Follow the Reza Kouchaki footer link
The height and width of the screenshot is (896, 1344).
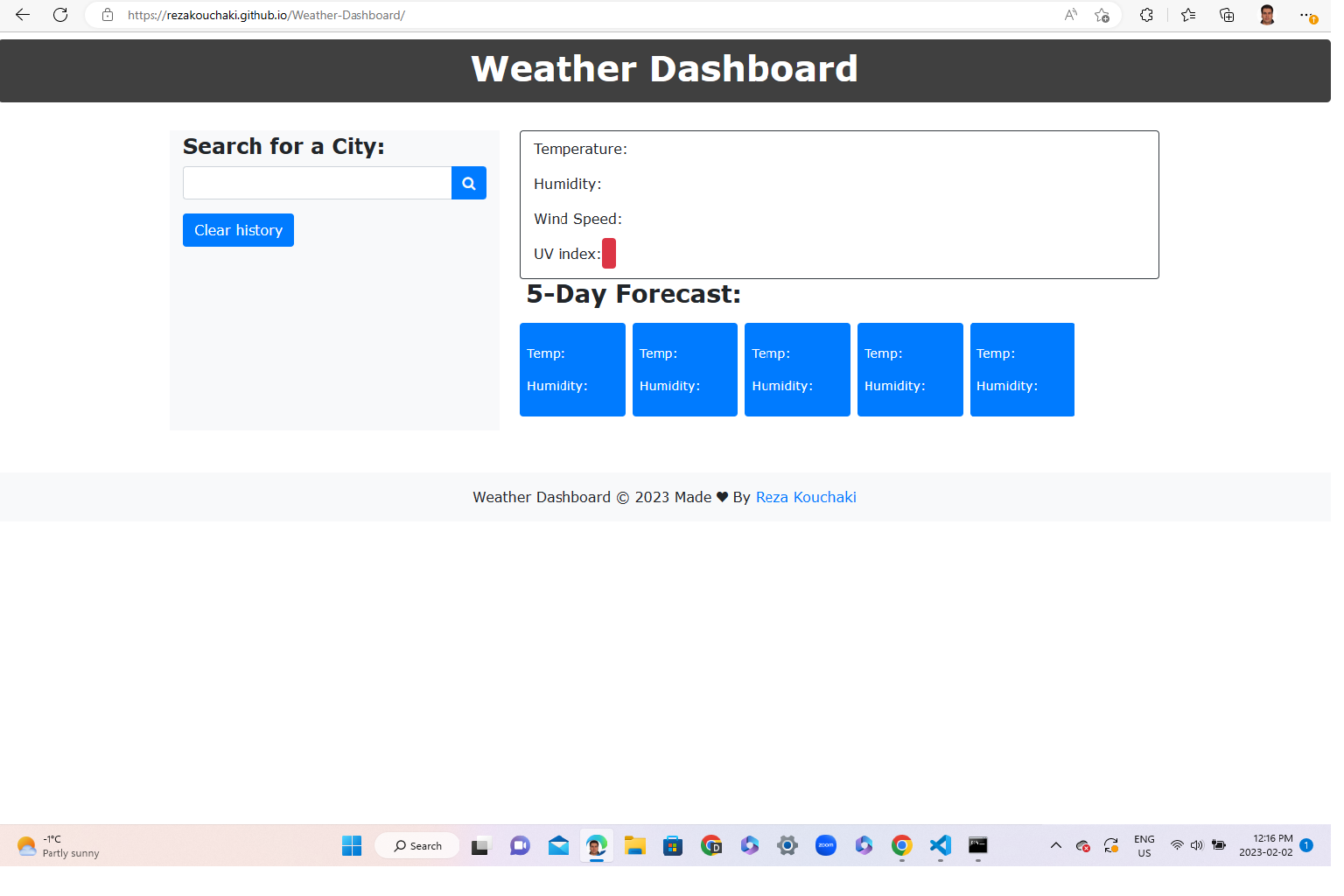[x=805, y=497]
